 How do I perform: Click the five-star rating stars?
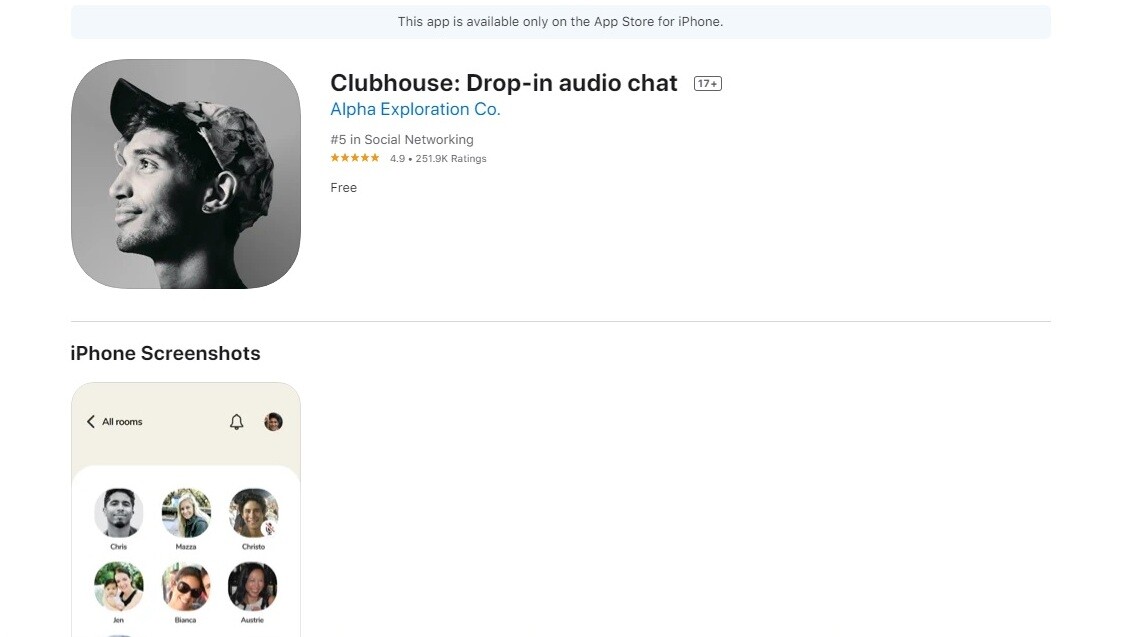[355, 158]
